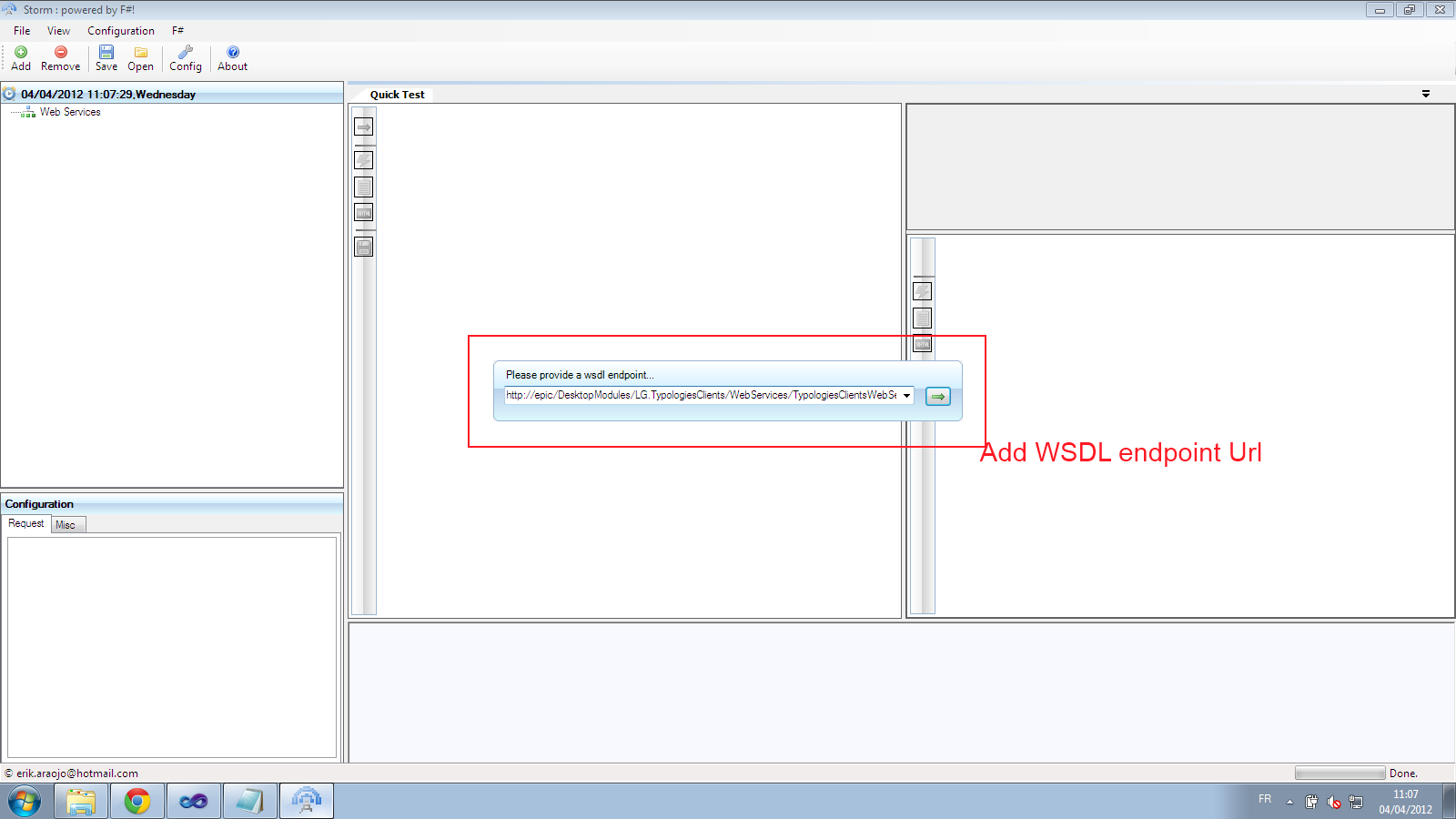Click the text document icon in request toolbar
This screenshot has width=1456, height=819.
click(x=364, y=187)
